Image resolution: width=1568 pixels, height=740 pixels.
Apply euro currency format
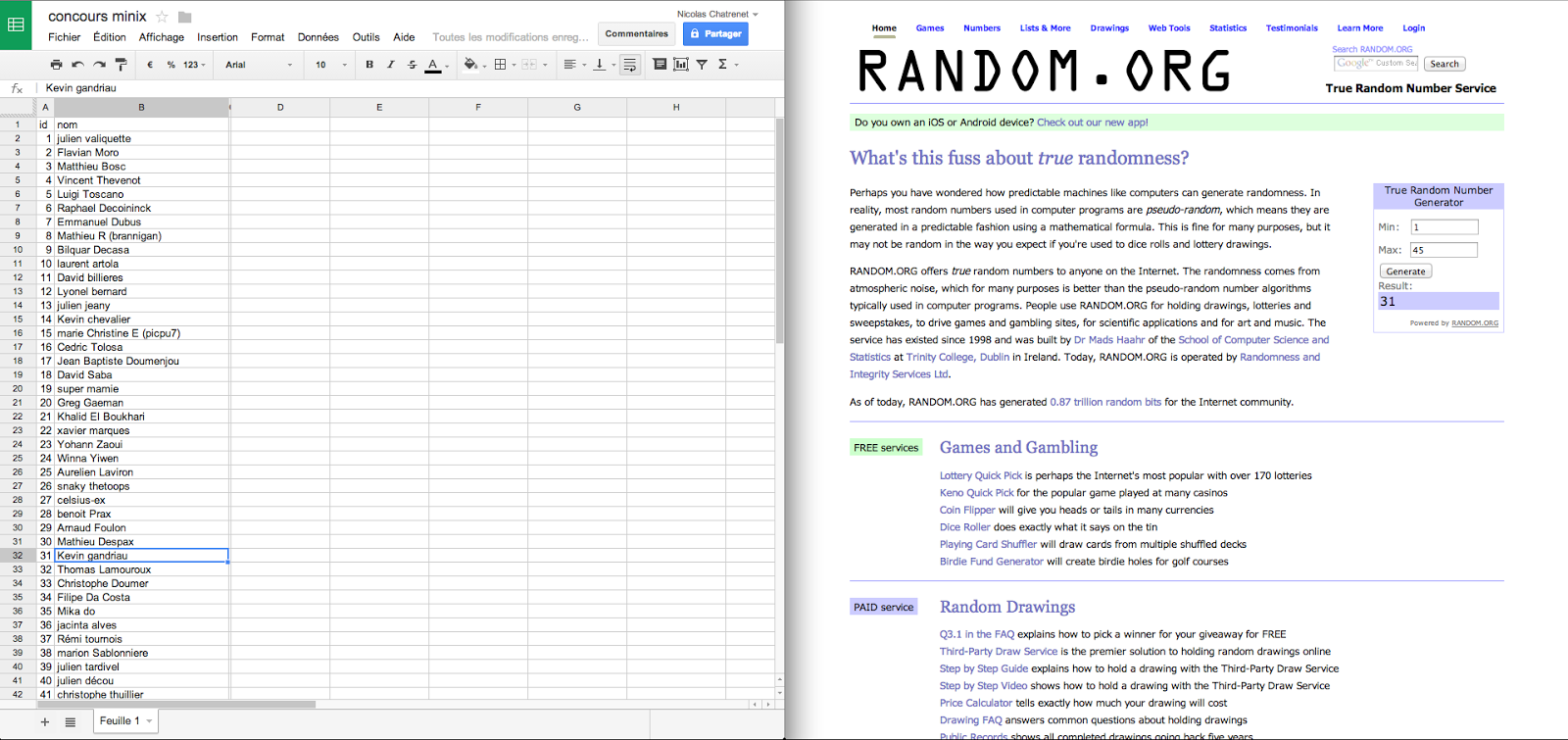point(150,65)
